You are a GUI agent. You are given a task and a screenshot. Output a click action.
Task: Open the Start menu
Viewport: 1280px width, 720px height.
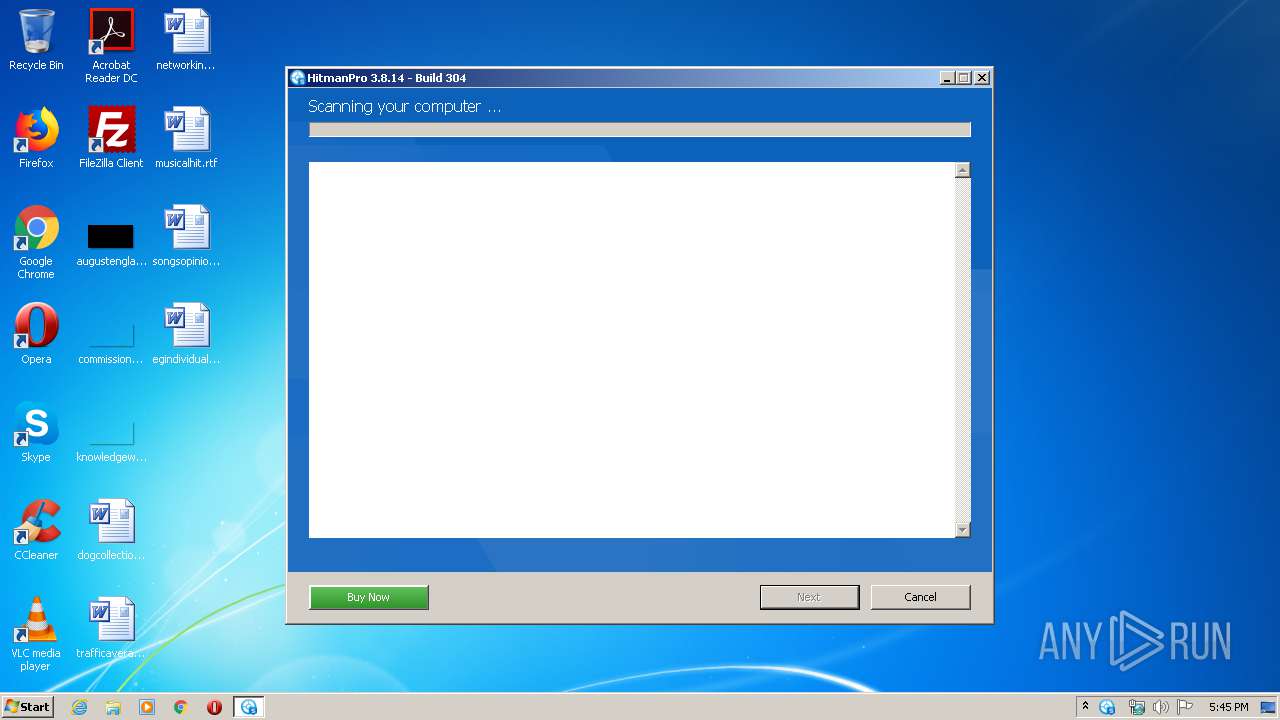pyautogui.click(x=28, y=707)
